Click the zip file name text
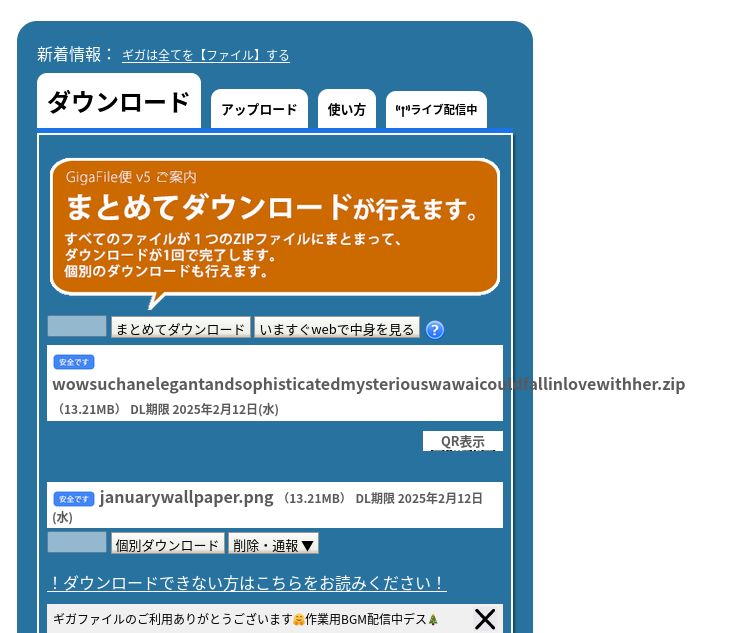 click(x=369, y=384)
